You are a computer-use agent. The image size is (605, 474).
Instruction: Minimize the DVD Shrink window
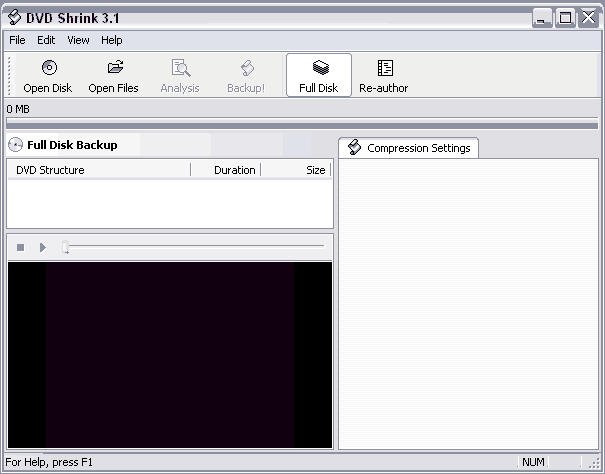click(x=542, y=18)
